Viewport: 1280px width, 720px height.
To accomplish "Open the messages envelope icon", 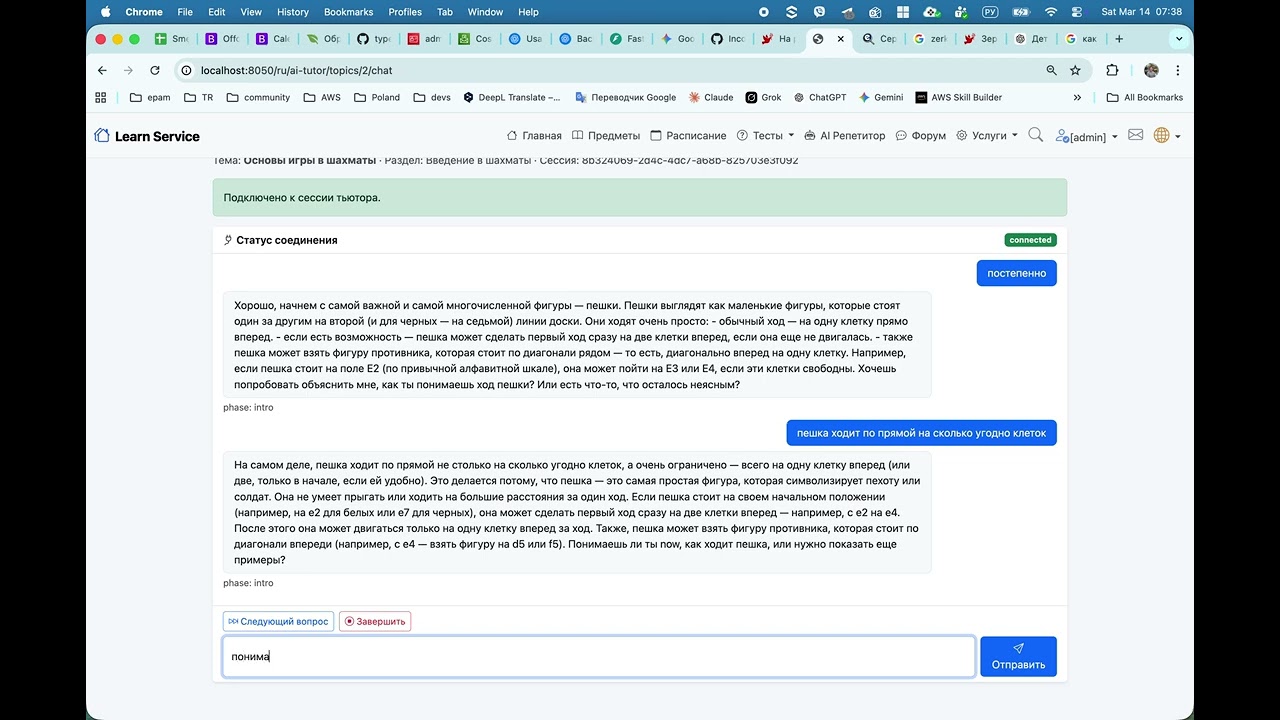I will pyautogui.click(x=1136, y=135).
